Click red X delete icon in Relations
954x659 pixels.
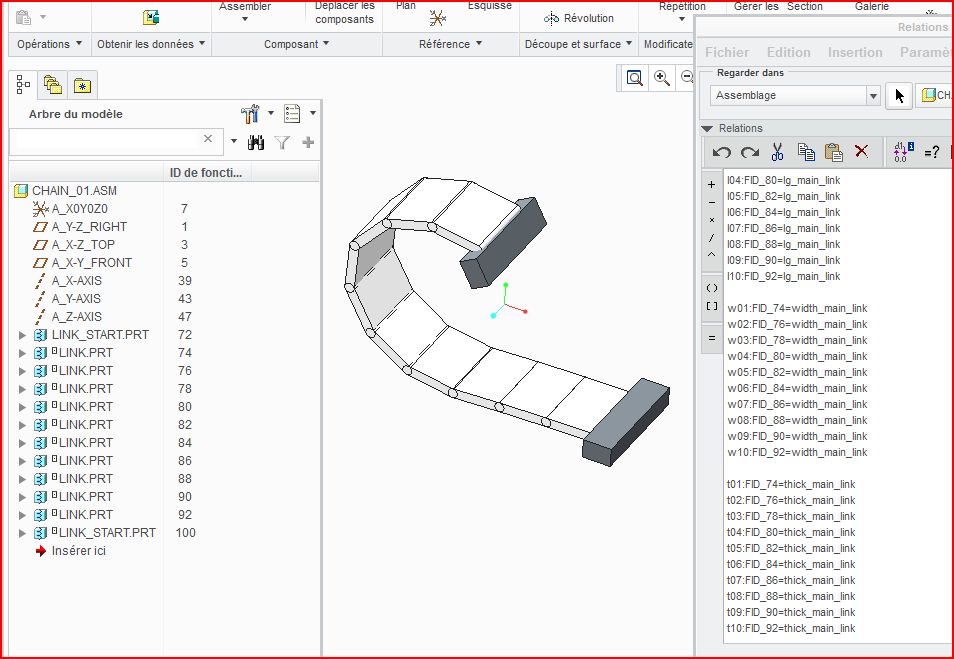tap(862, 151)
